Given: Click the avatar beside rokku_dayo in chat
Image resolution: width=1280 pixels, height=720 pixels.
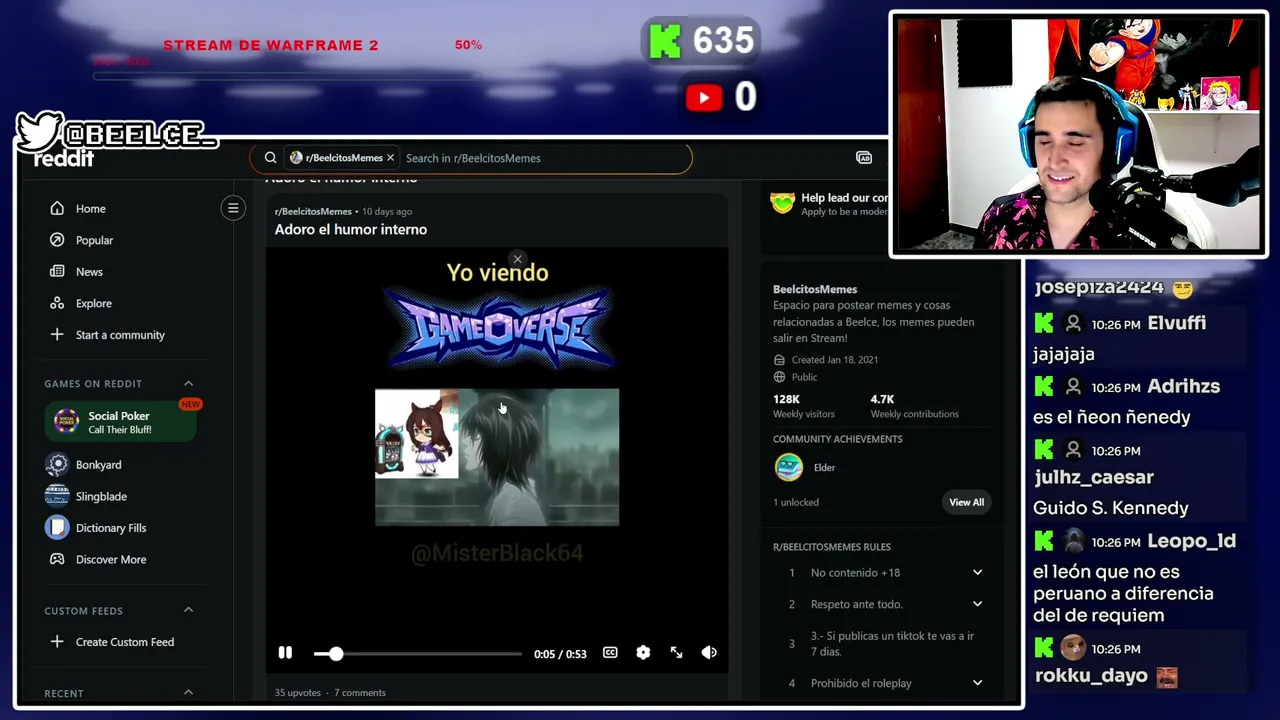Looking at the screenshot, I should pos(1073,648).
